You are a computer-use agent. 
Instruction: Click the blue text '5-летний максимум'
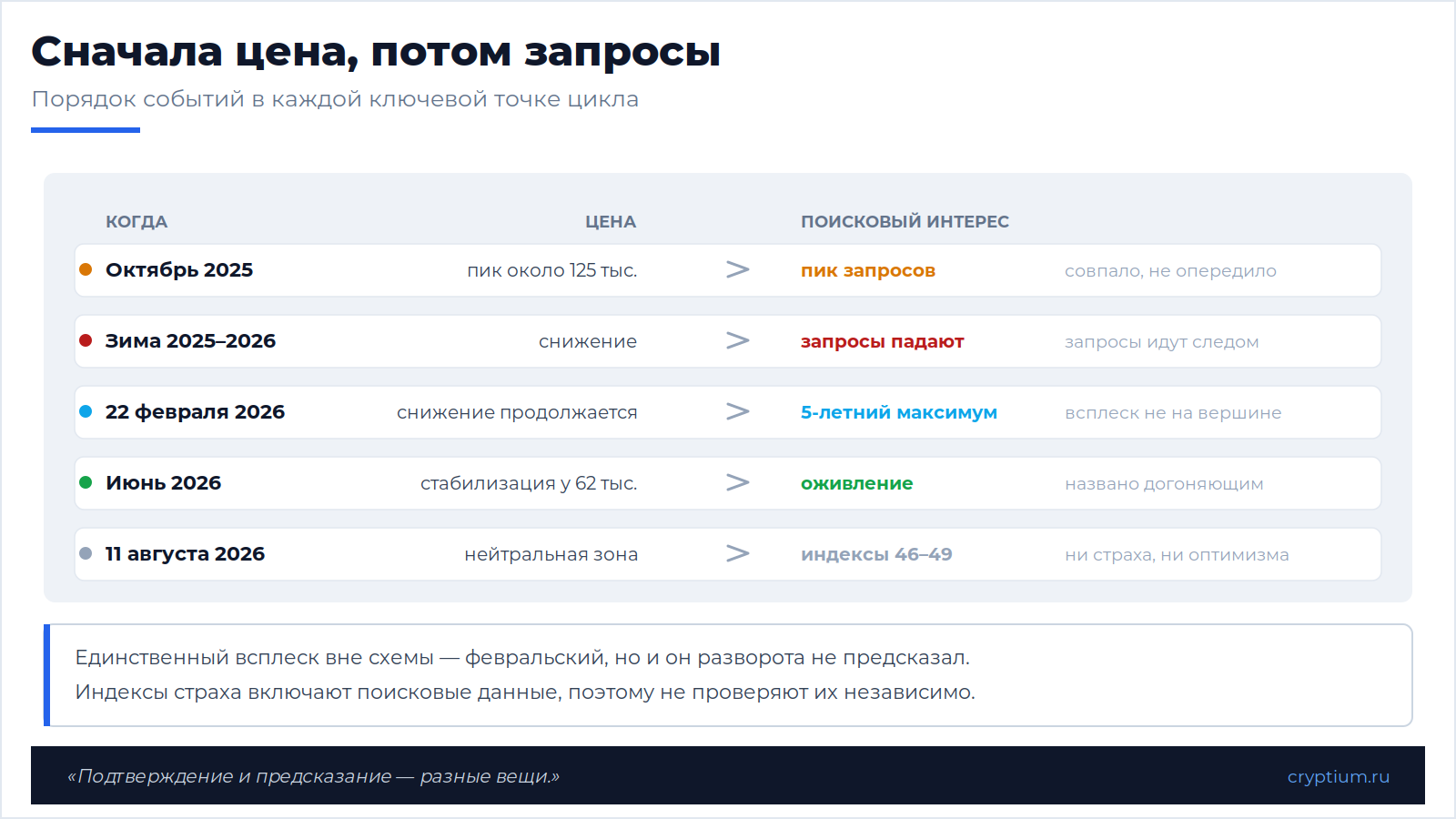pos(899,412)
